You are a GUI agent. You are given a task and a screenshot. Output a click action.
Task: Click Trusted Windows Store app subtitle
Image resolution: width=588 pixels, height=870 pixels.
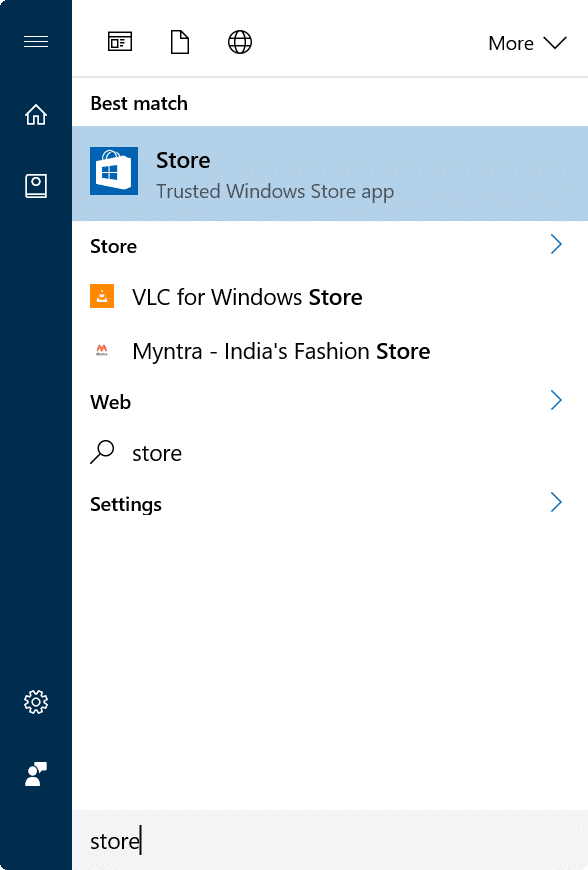pos(275,191)
